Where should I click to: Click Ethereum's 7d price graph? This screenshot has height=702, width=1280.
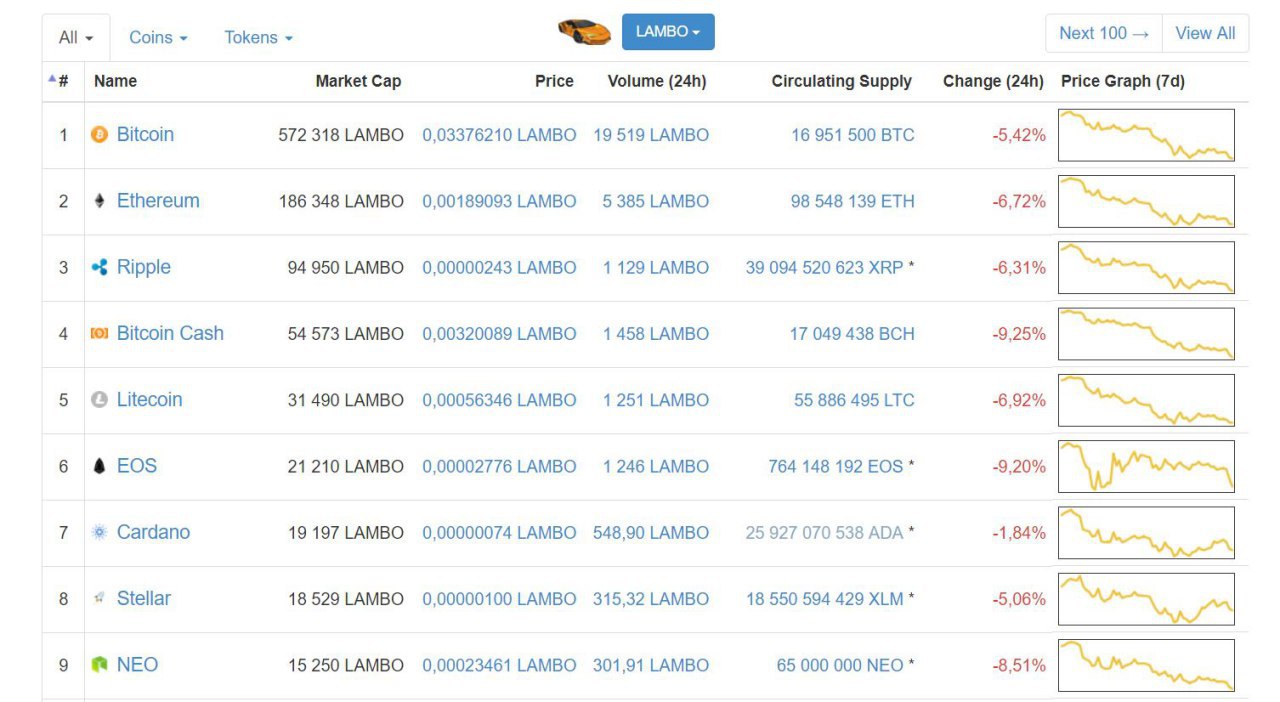pyautogui.click(x=1146, y=201)
